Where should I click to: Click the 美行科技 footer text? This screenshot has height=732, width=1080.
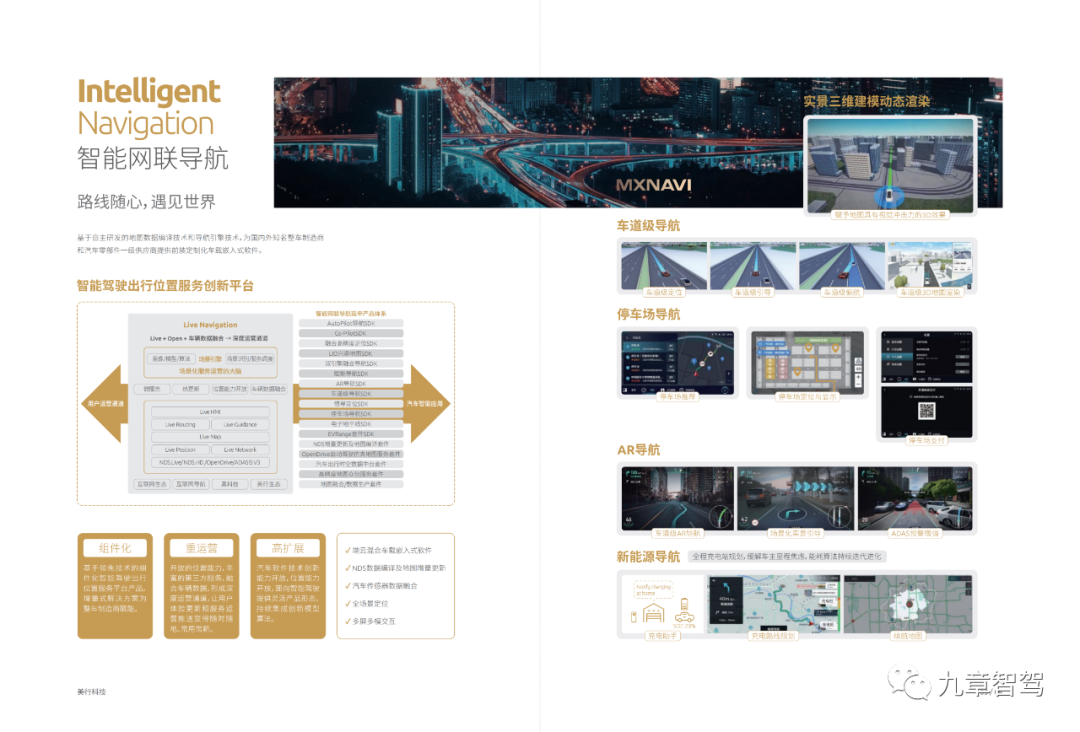[91, 691]
